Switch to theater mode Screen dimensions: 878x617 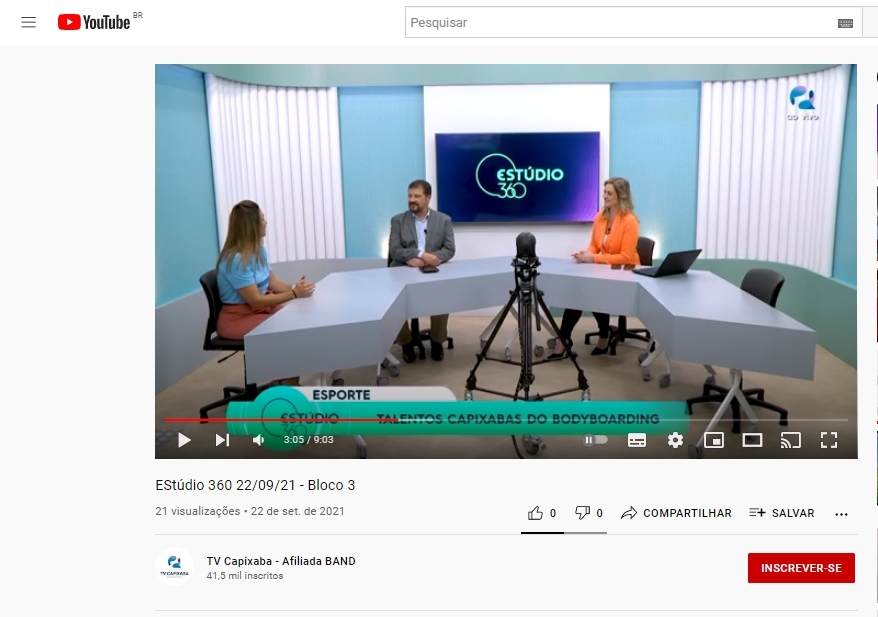(x=752, y=440)
